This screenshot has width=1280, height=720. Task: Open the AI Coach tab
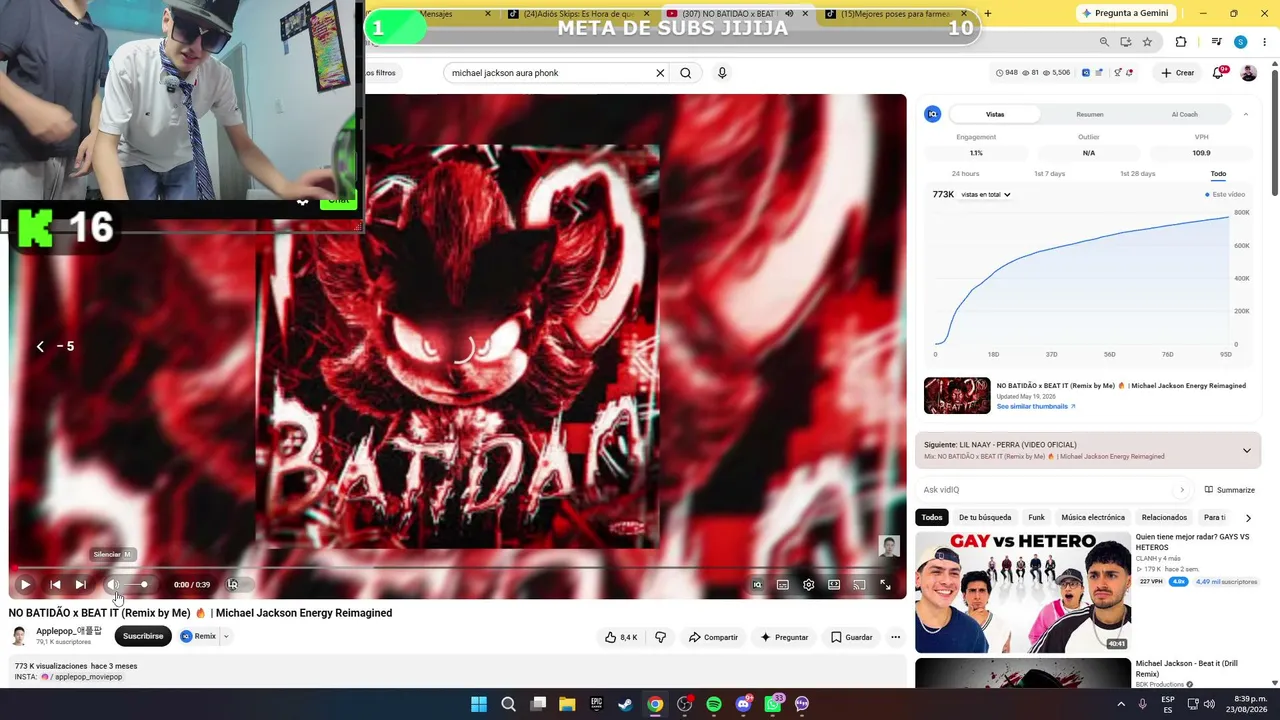1184,114
